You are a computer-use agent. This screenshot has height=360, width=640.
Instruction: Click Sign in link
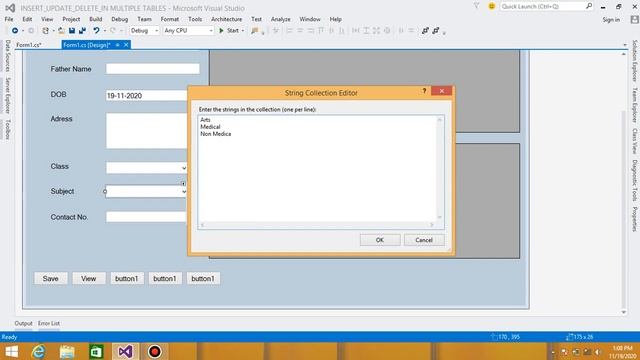[611, 20]
